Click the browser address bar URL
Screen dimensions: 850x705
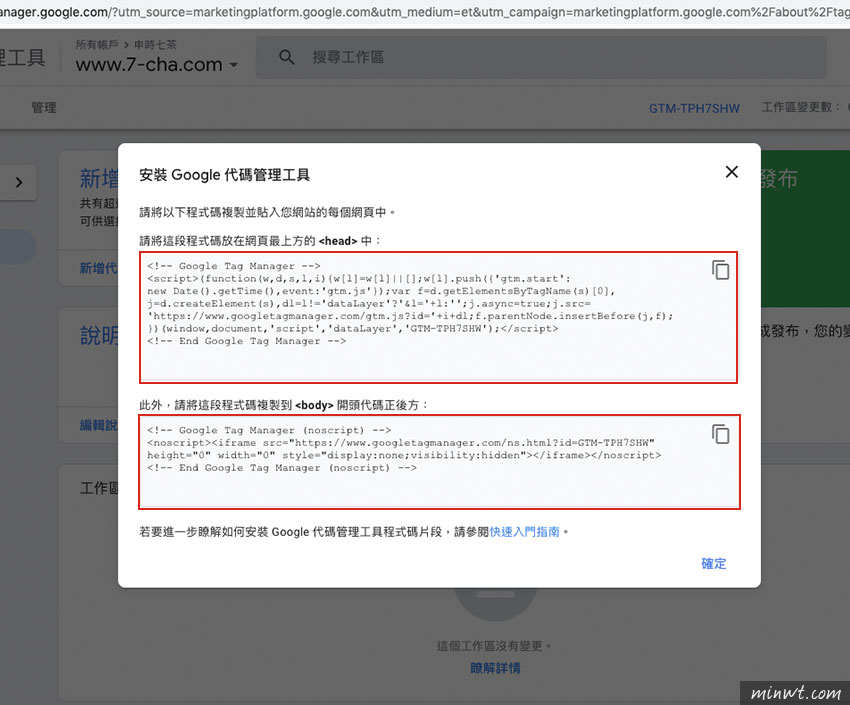pyautogui.click(x=425, y=12)
